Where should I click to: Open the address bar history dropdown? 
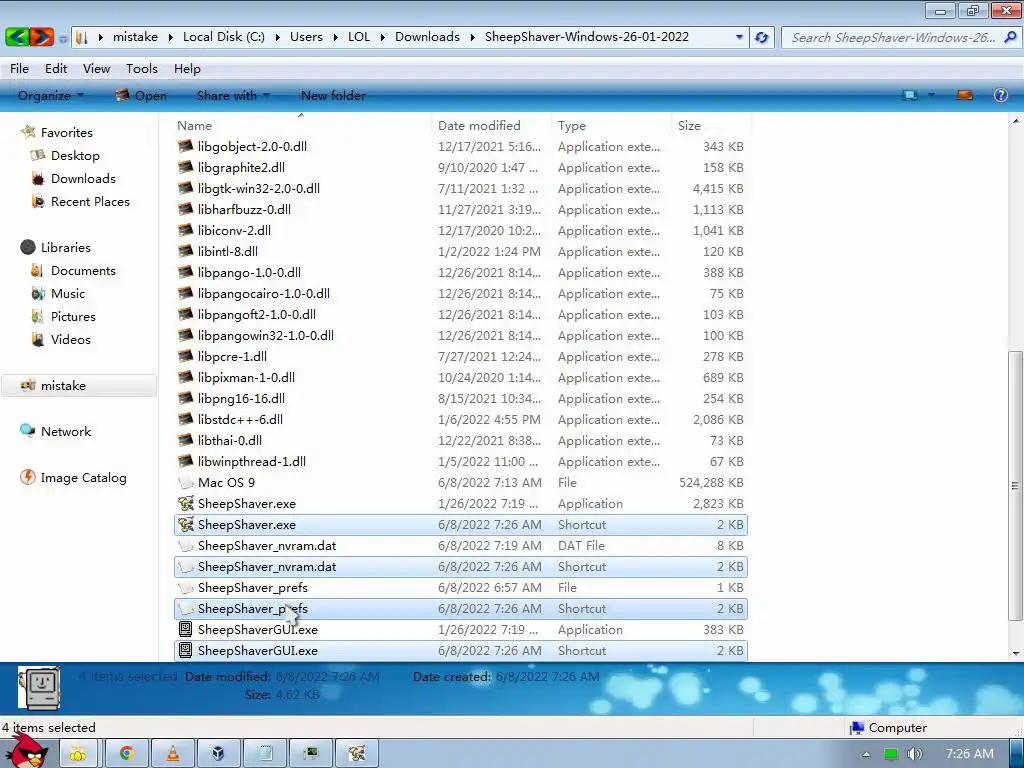739,37
